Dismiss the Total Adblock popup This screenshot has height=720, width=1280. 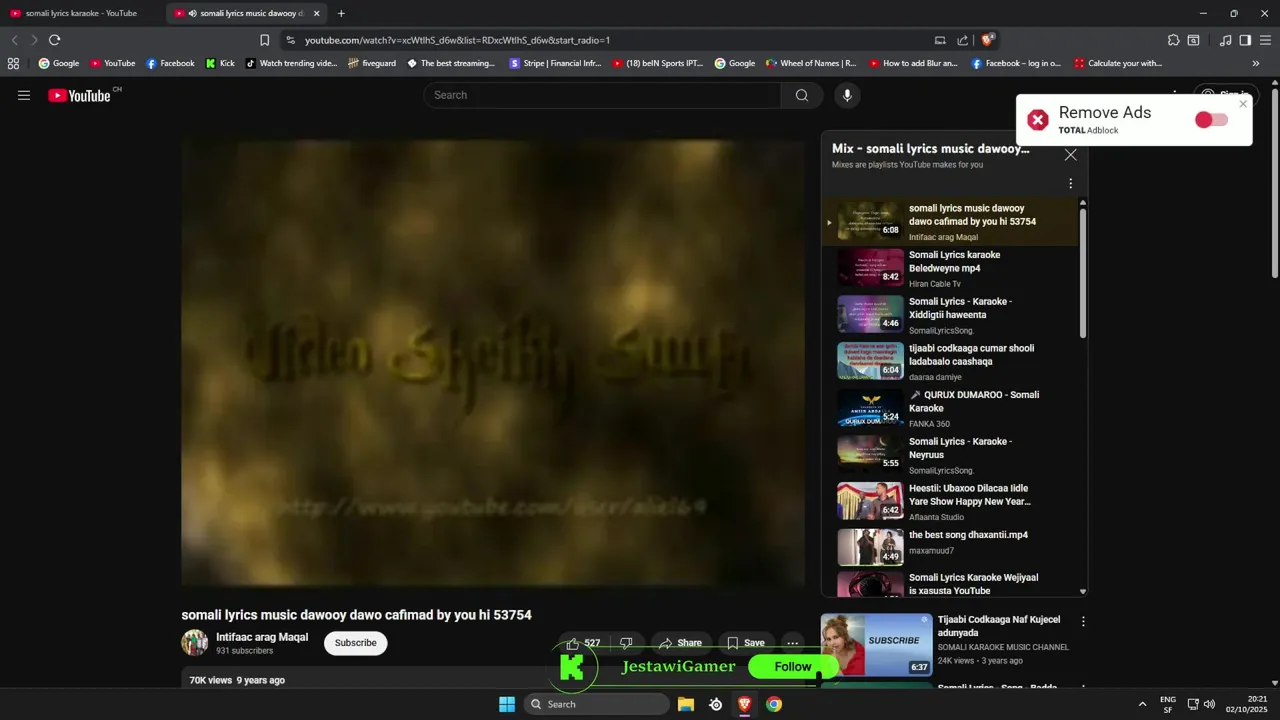pos(1243,104)
